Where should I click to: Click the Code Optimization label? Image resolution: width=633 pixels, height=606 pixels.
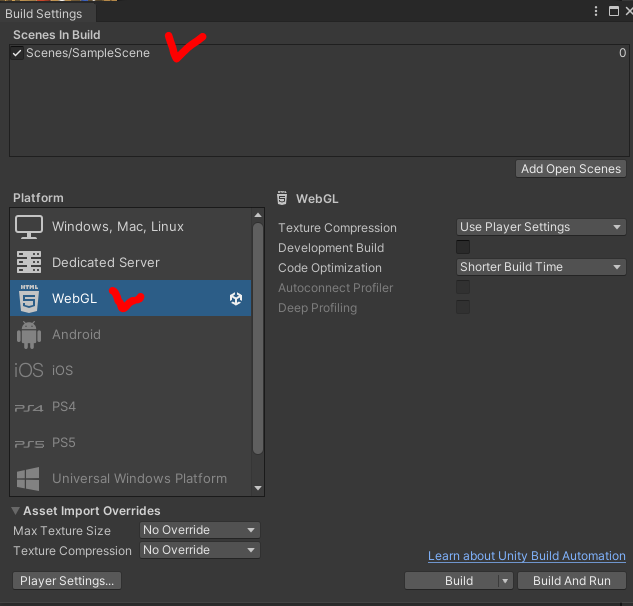click(329, 268)
